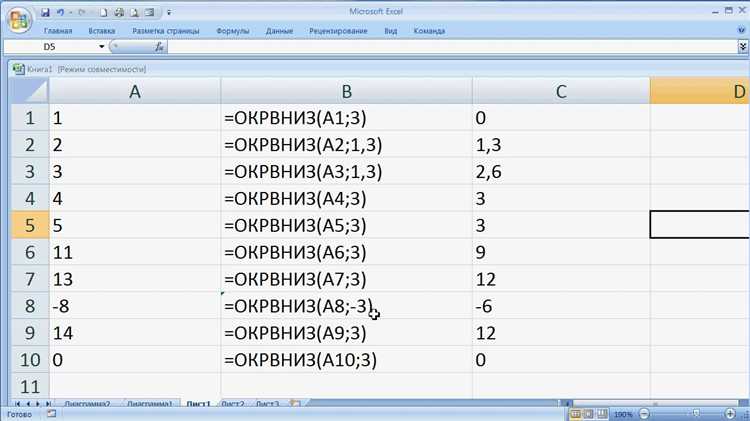750x421 pixels.
Task: Switch to the Лист2 sheet tab
Action: [233, 404]
